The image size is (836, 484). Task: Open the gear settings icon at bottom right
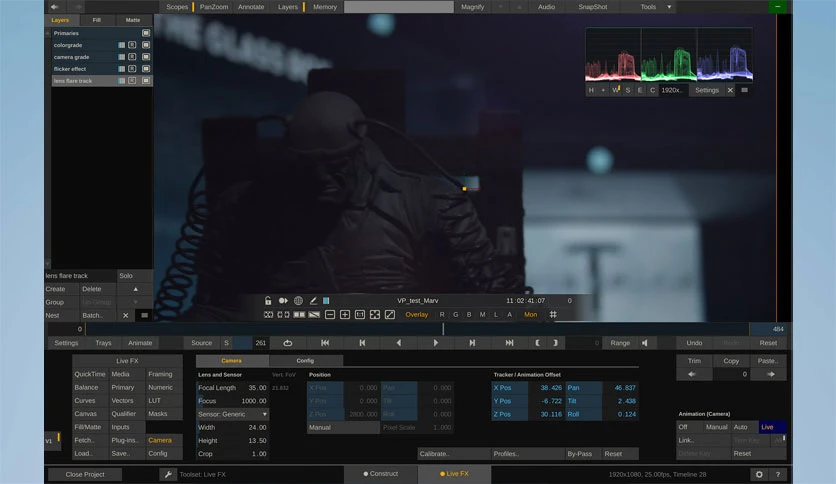point(759,474)
